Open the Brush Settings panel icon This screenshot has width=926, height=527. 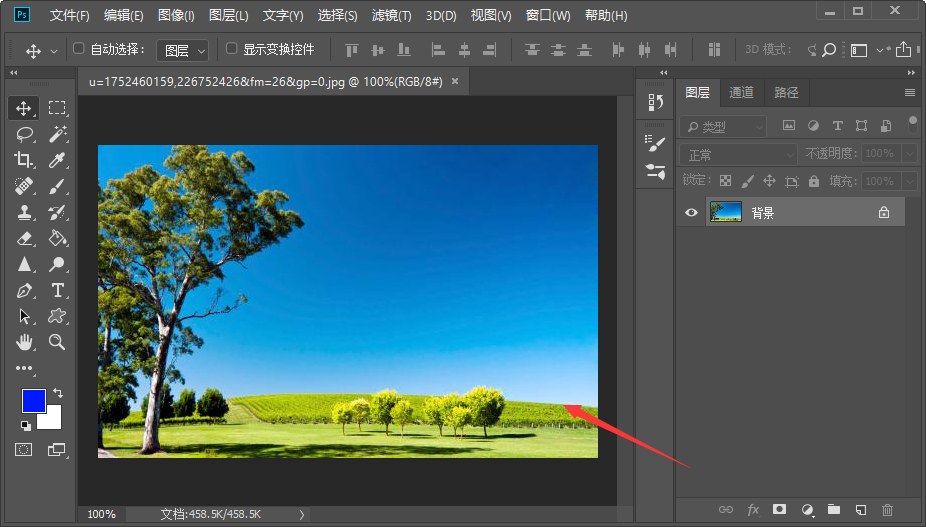(x=656, y=143)
